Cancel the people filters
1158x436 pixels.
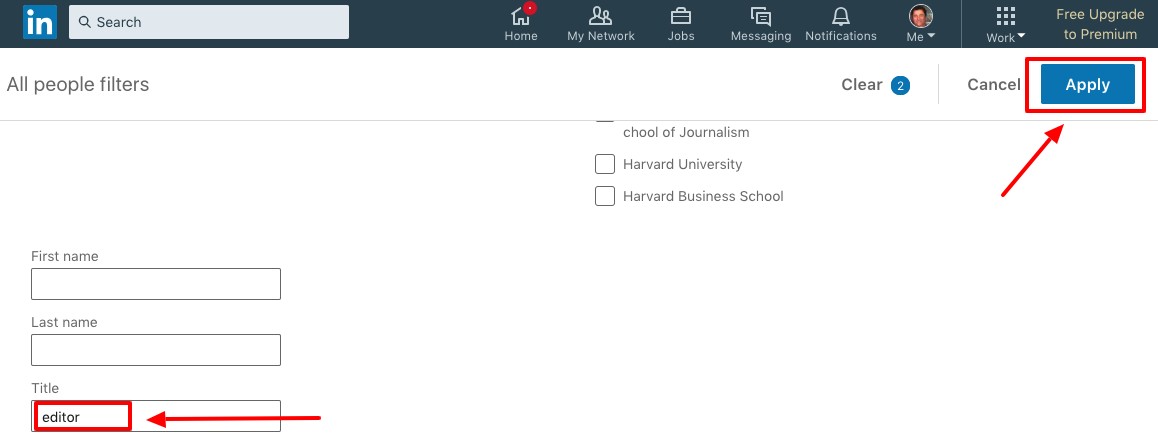point(993,85)
